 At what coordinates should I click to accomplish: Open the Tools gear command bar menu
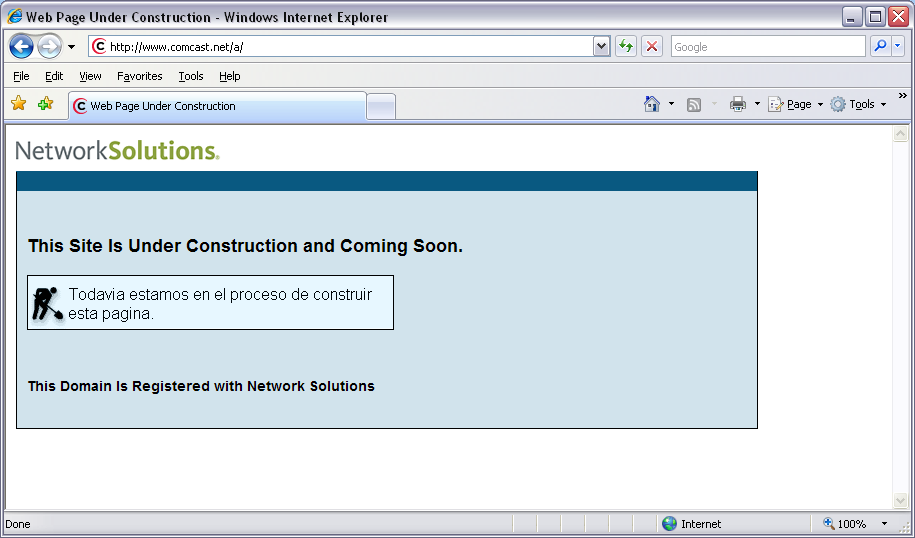coord(858,104)
